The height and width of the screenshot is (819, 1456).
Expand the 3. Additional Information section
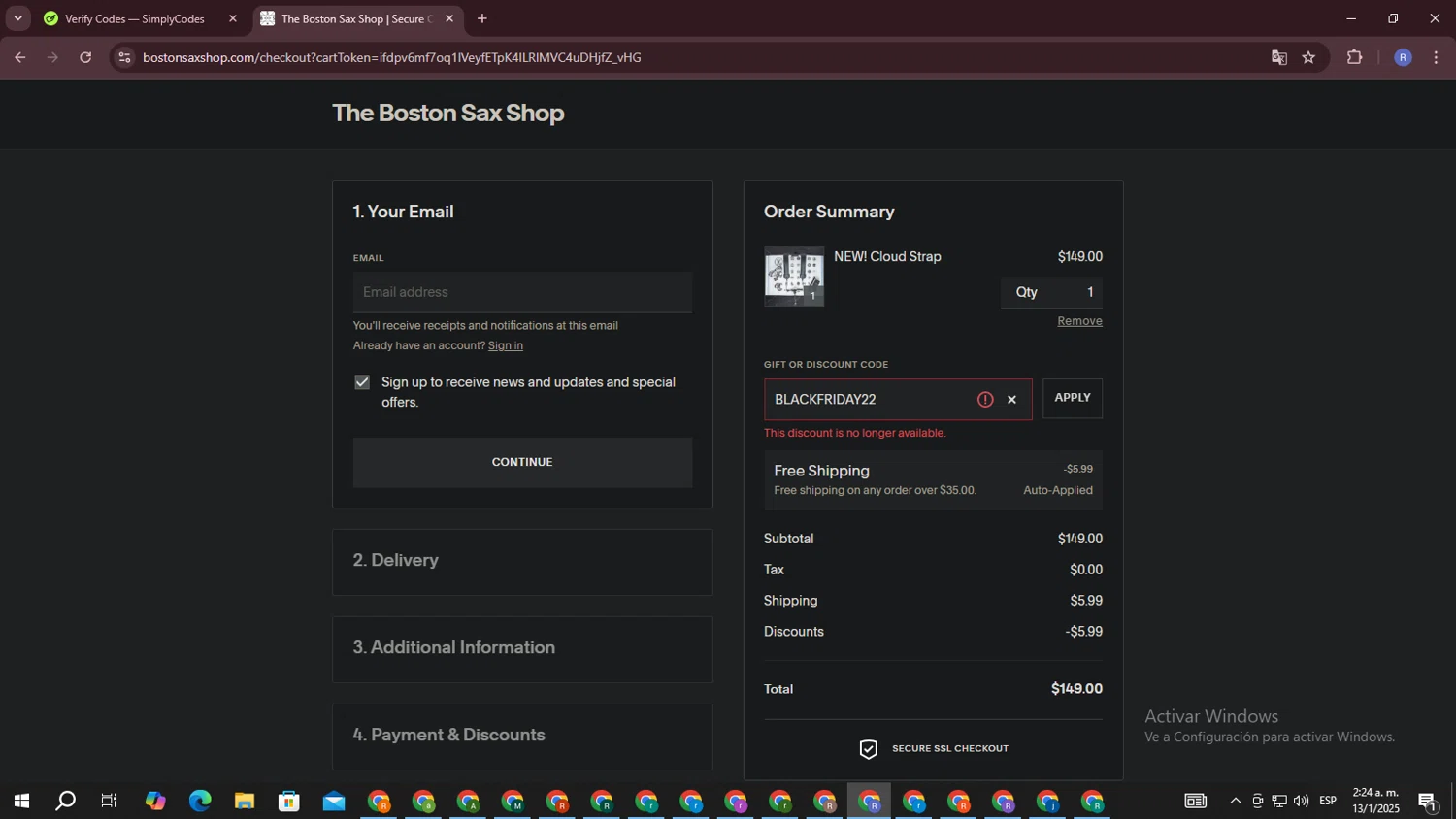(x=522, y=648)
